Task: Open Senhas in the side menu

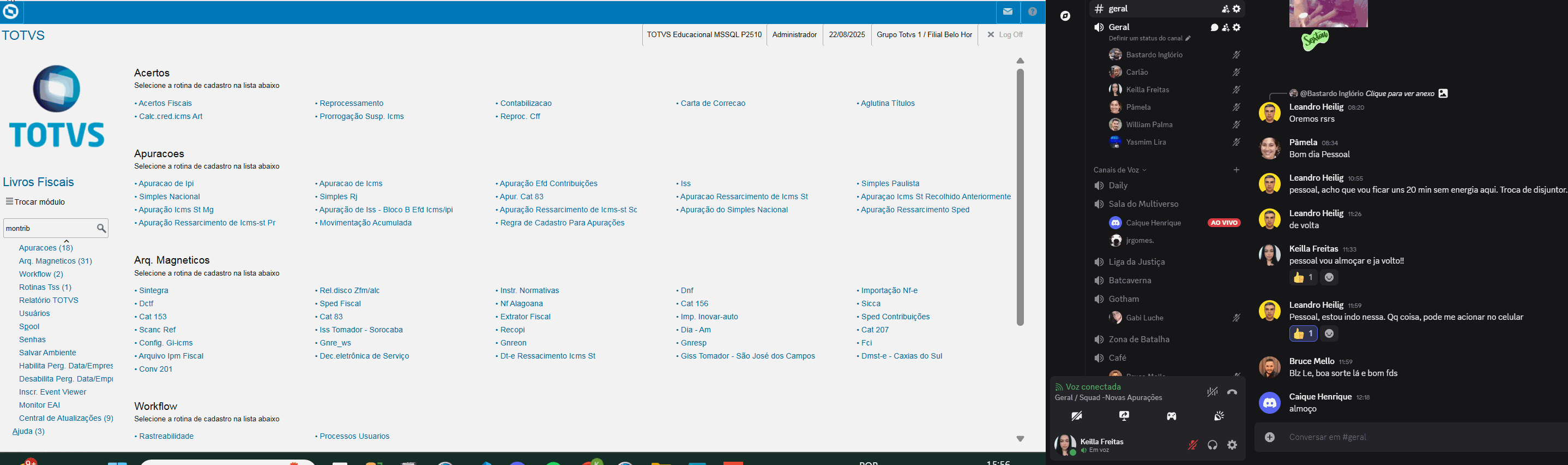Action: pyautogui.click(x=32, y=339)
